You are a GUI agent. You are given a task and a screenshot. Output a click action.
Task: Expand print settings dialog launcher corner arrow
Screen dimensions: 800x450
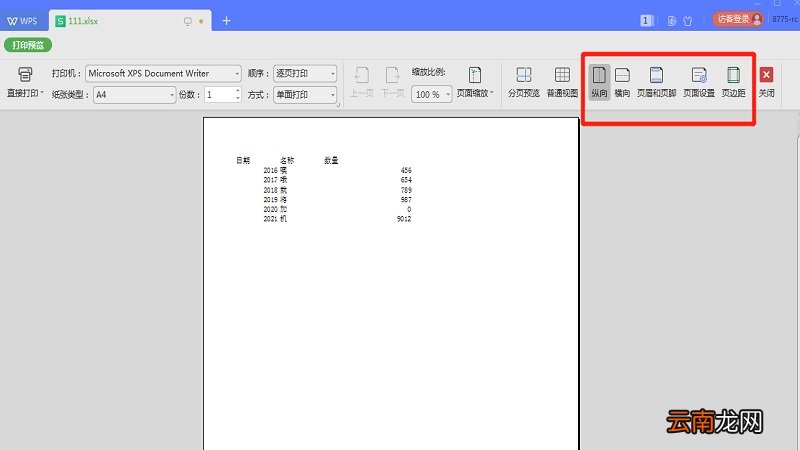pos(338,105)
